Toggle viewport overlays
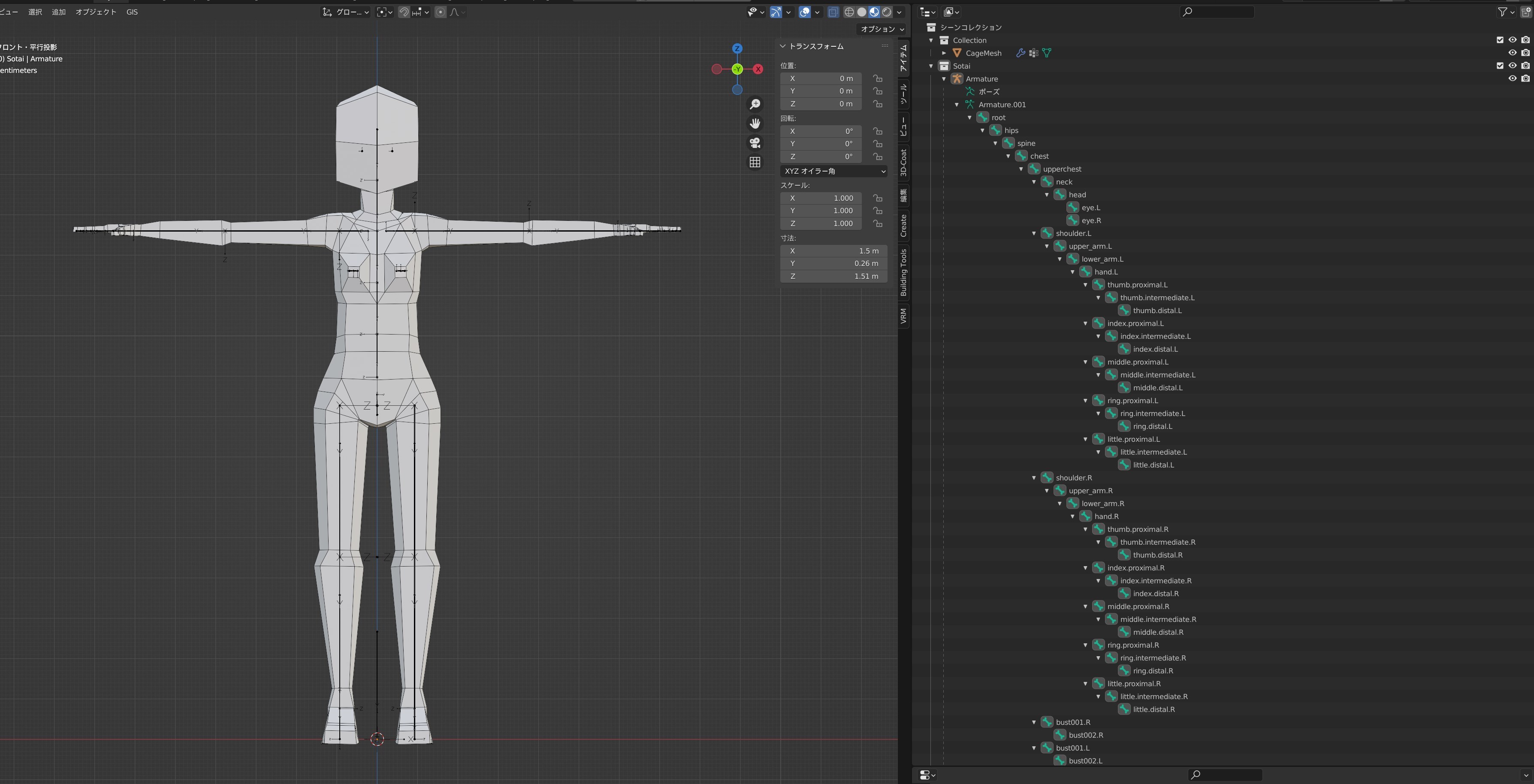The height and width of the screenshot is (784, 1534). tap(805, 12)
